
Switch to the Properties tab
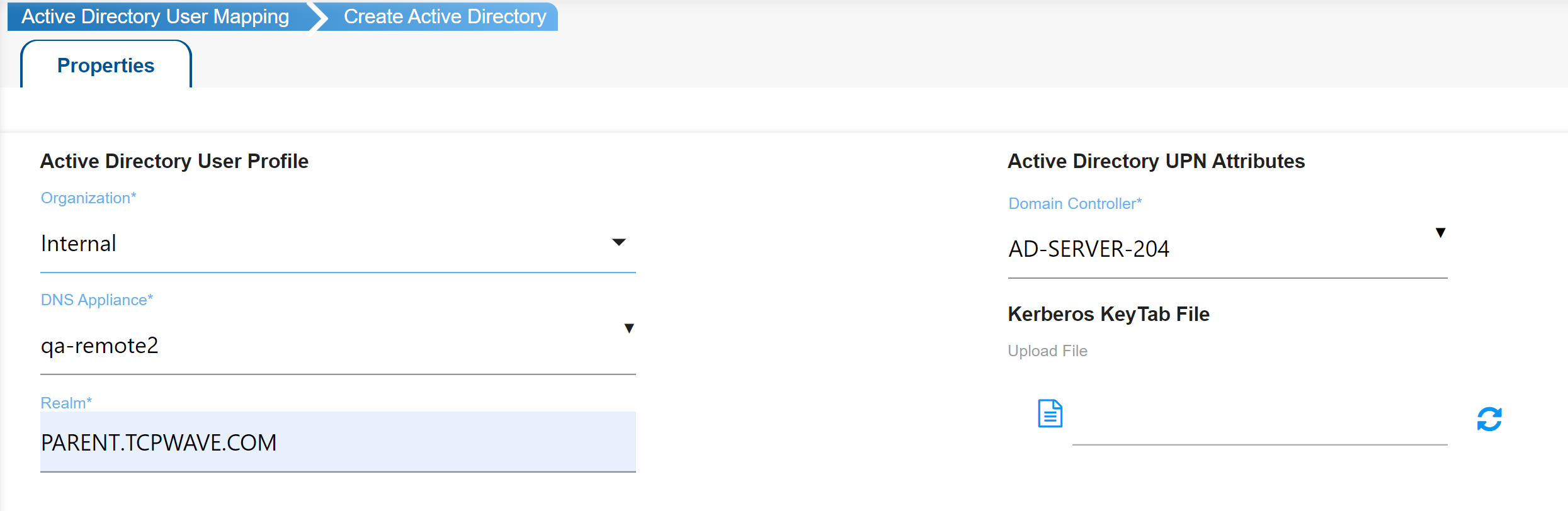[x=106, y=65]
